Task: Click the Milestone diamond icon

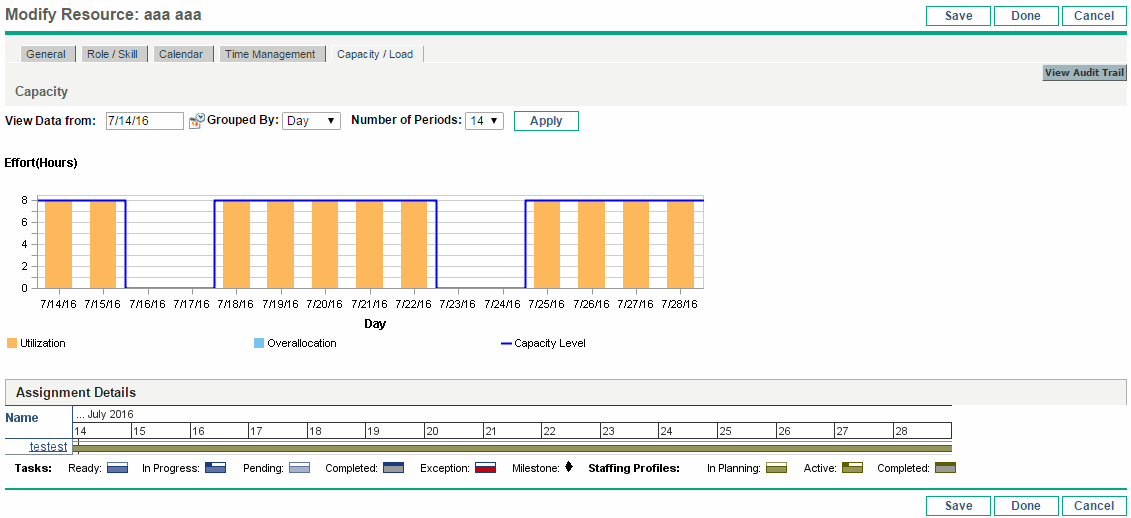Action: coord(568,467)
